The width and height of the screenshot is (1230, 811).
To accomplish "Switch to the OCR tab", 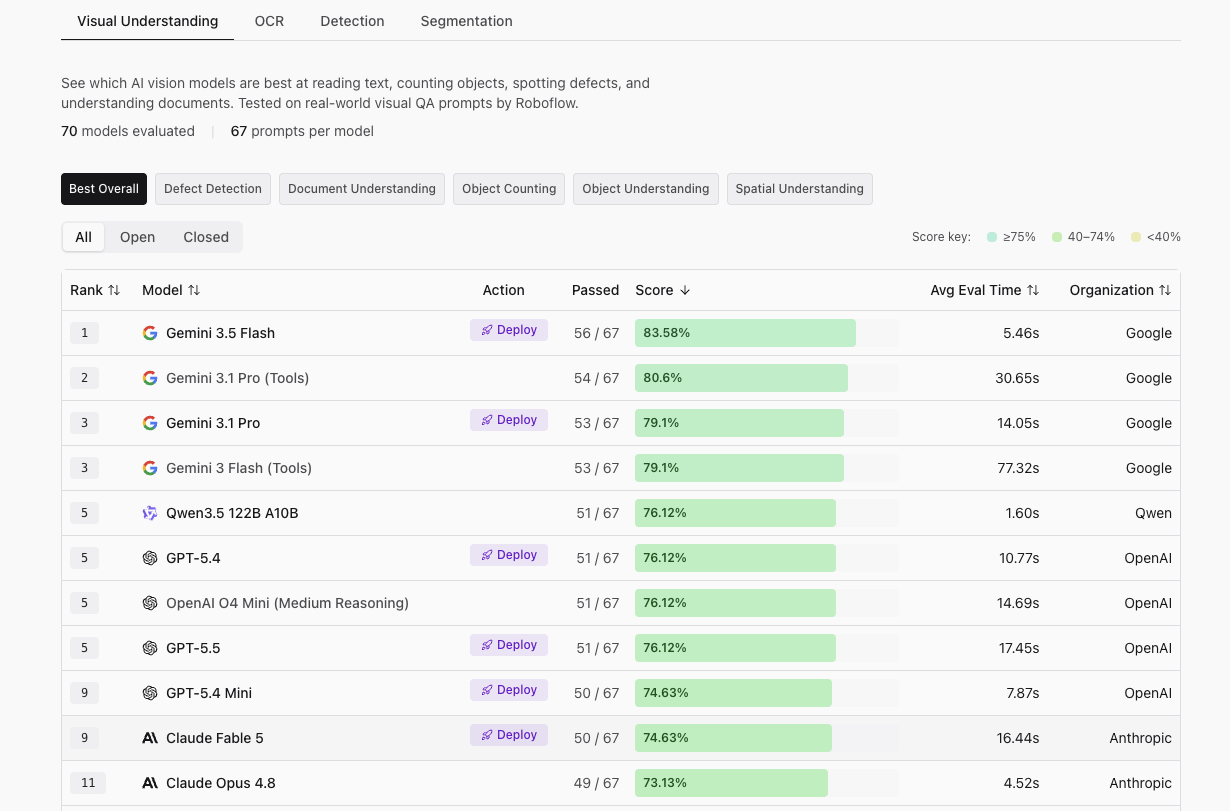I will tap(269, 20).
